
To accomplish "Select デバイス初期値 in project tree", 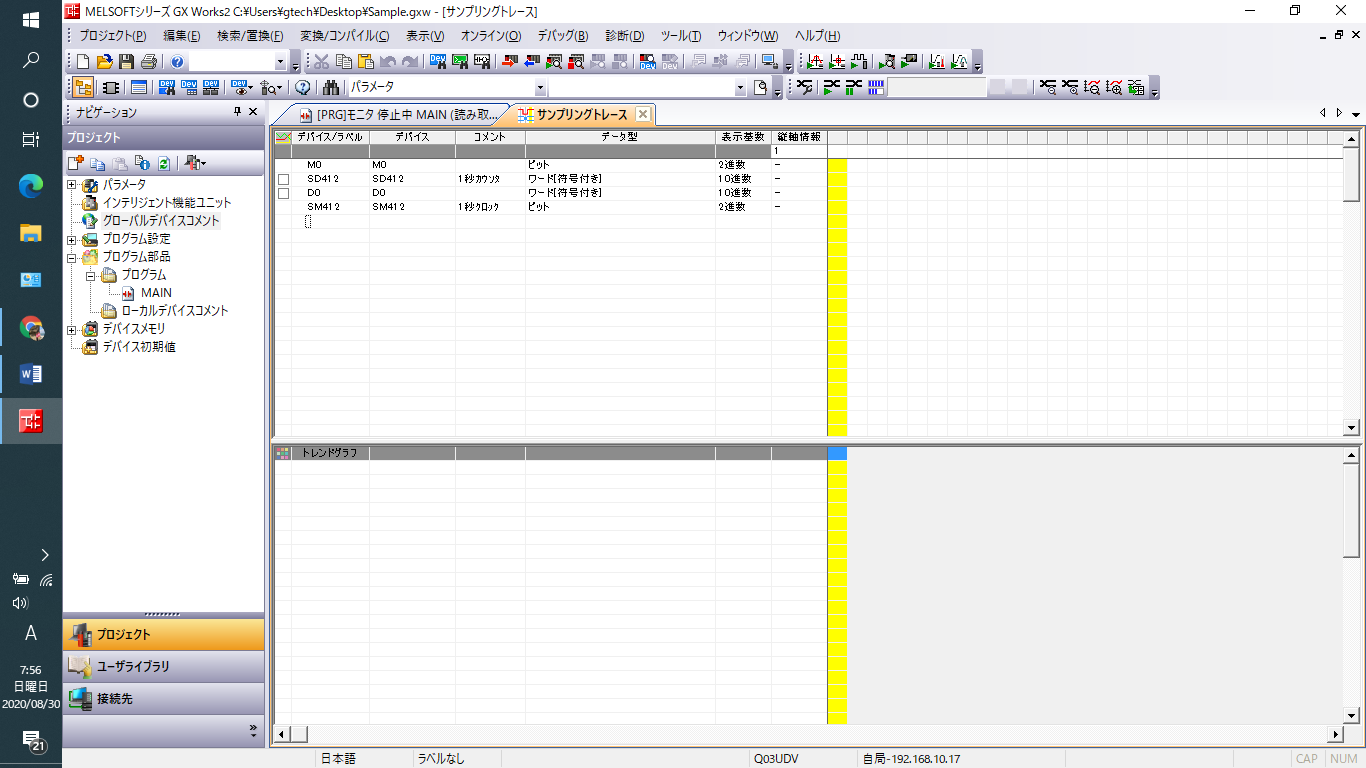I will click(x=139, y=347).
